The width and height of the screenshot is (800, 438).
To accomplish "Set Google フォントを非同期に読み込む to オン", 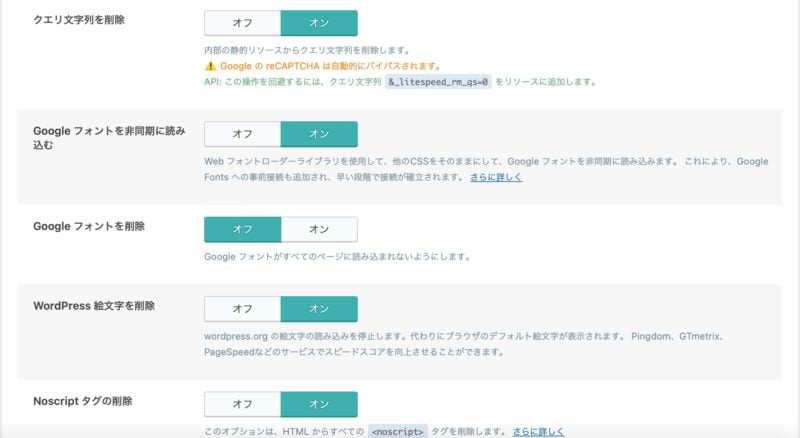I will pyautogui.click(x=319, y=133).
